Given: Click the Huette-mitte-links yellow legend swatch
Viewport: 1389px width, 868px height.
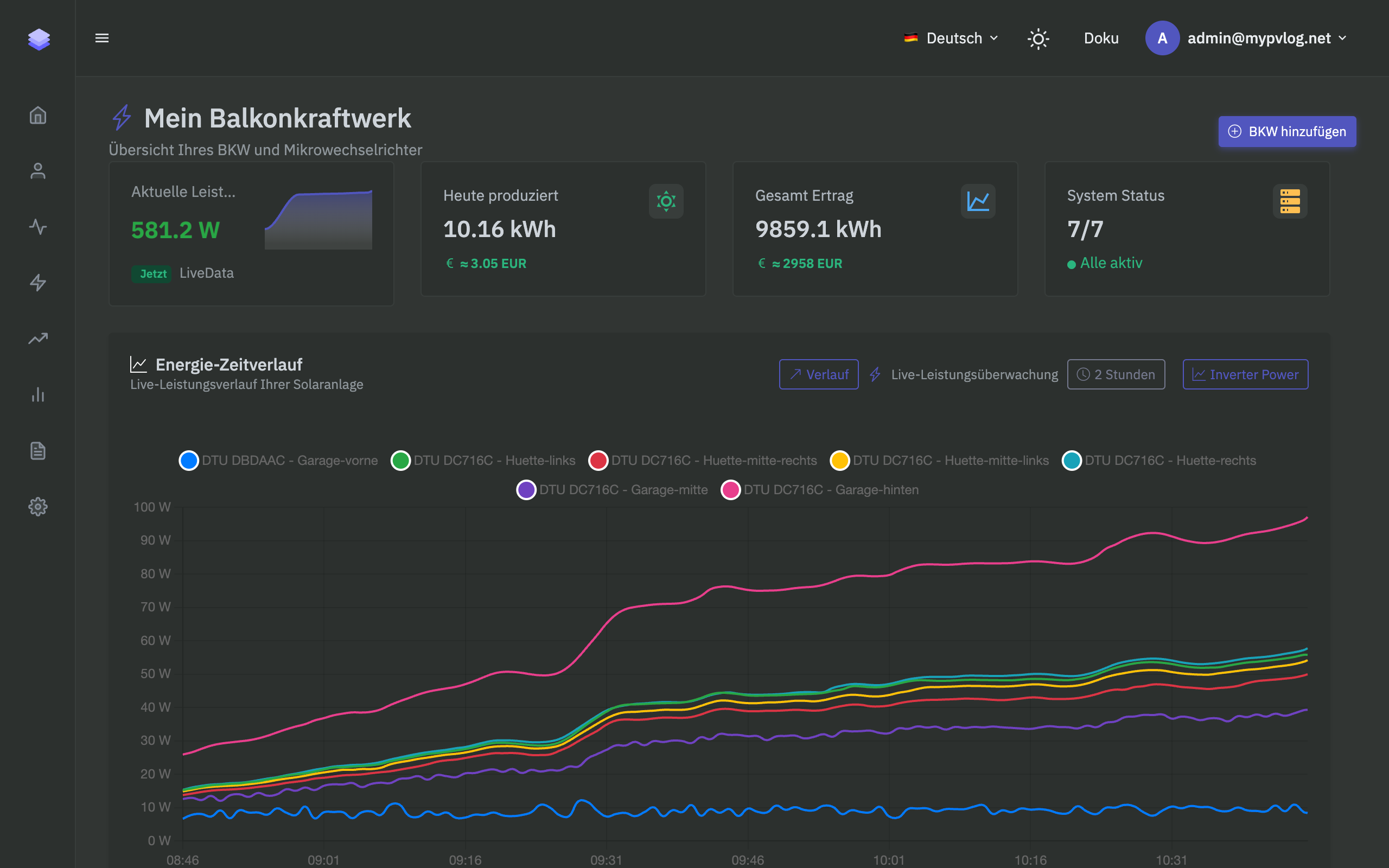Looking at the screenshot, I should pos(840,461).
